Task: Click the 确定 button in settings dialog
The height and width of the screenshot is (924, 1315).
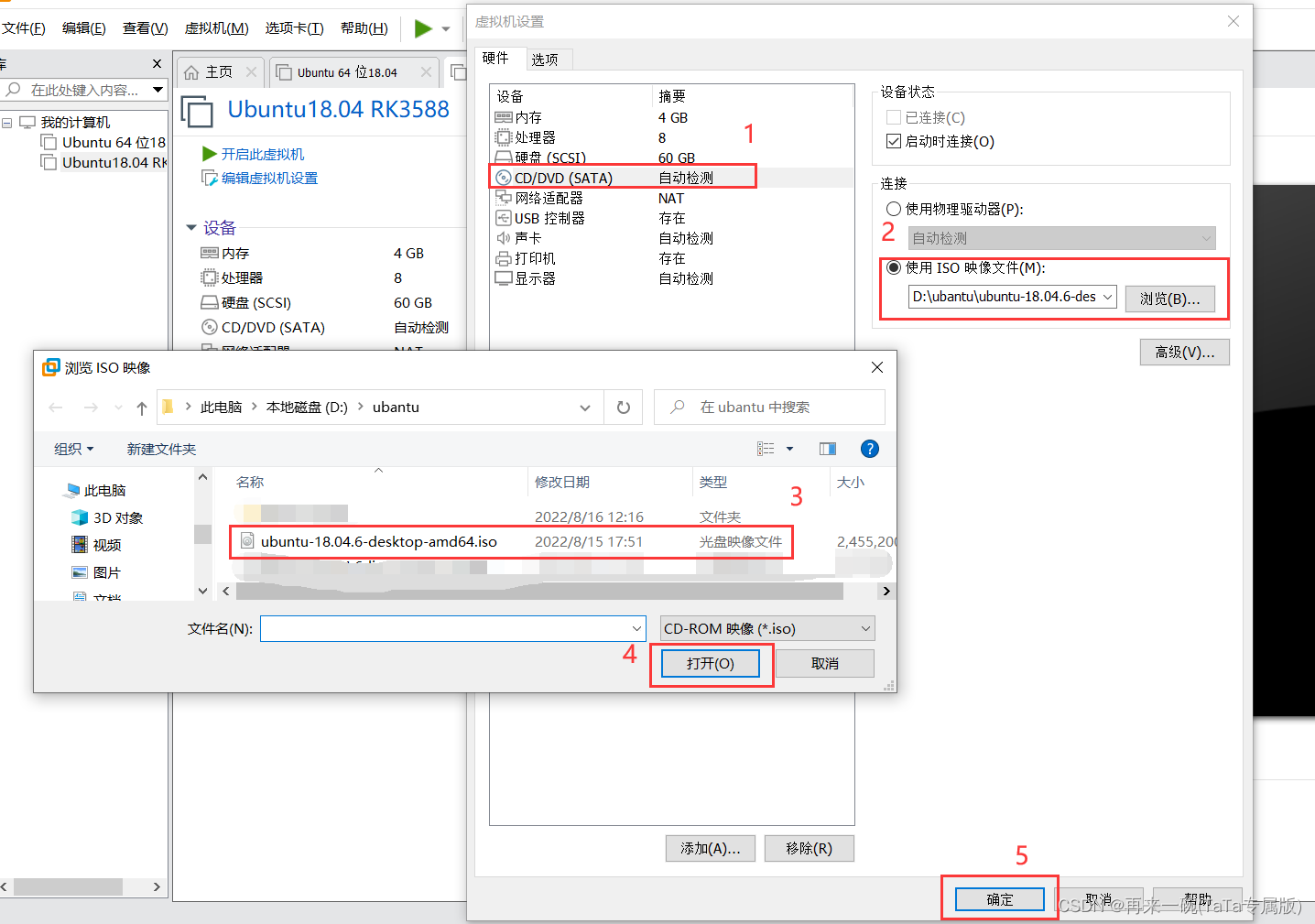Action: (1000, 899)
